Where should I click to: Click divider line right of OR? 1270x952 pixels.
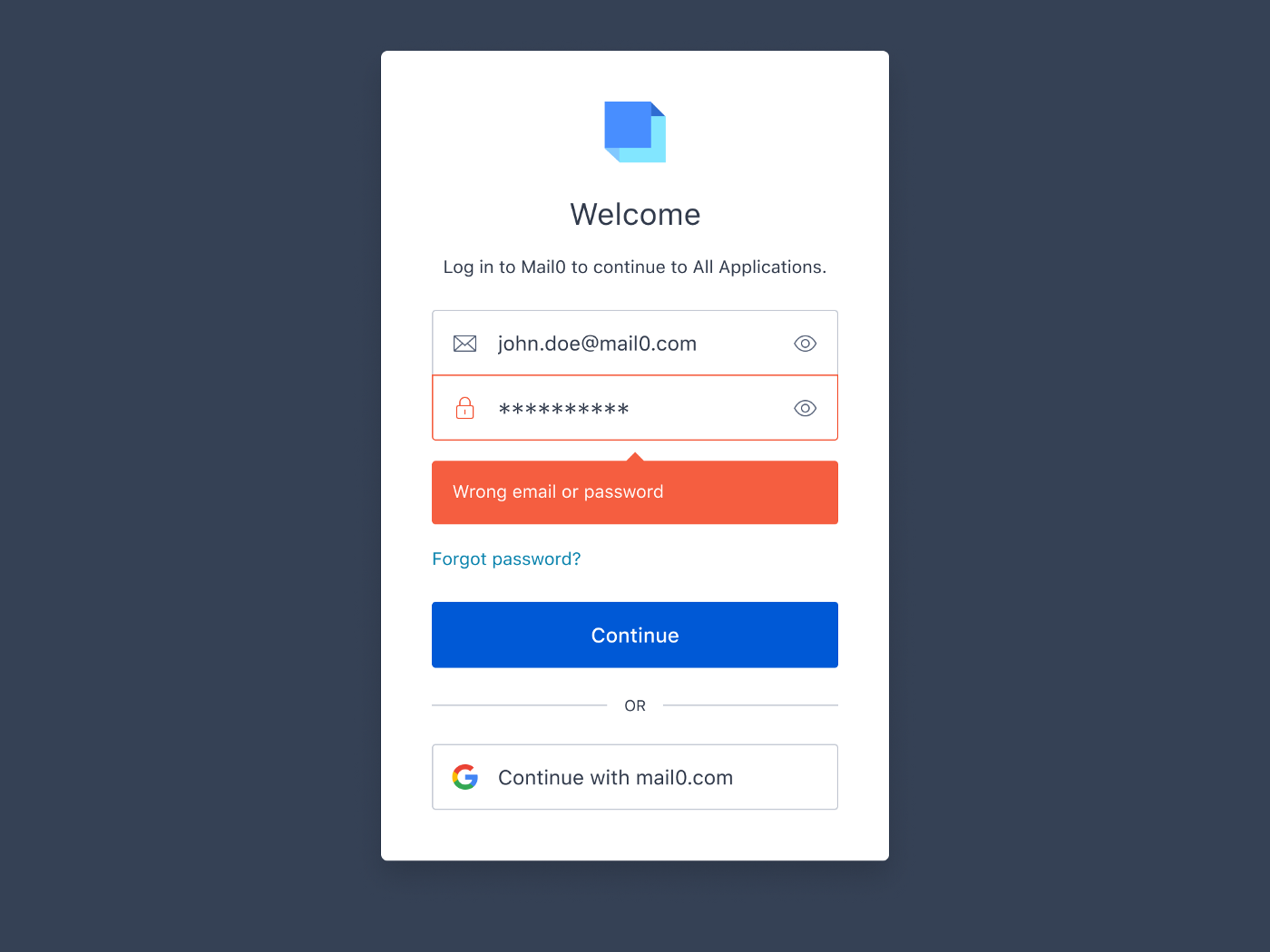750,705
